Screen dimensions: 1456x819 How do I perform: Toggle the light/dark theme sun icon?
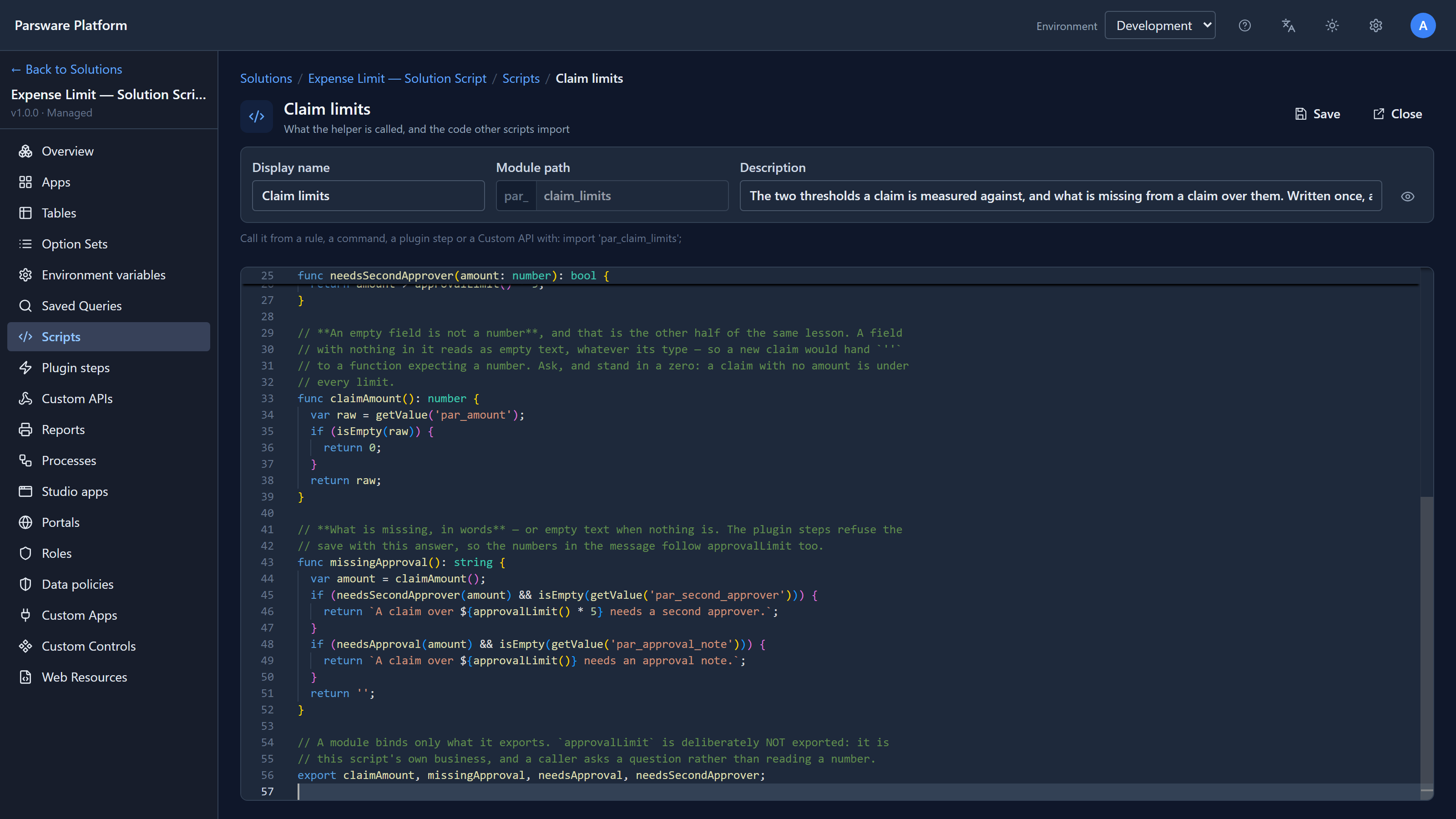pyautogui.click(x=1332, y=25)
